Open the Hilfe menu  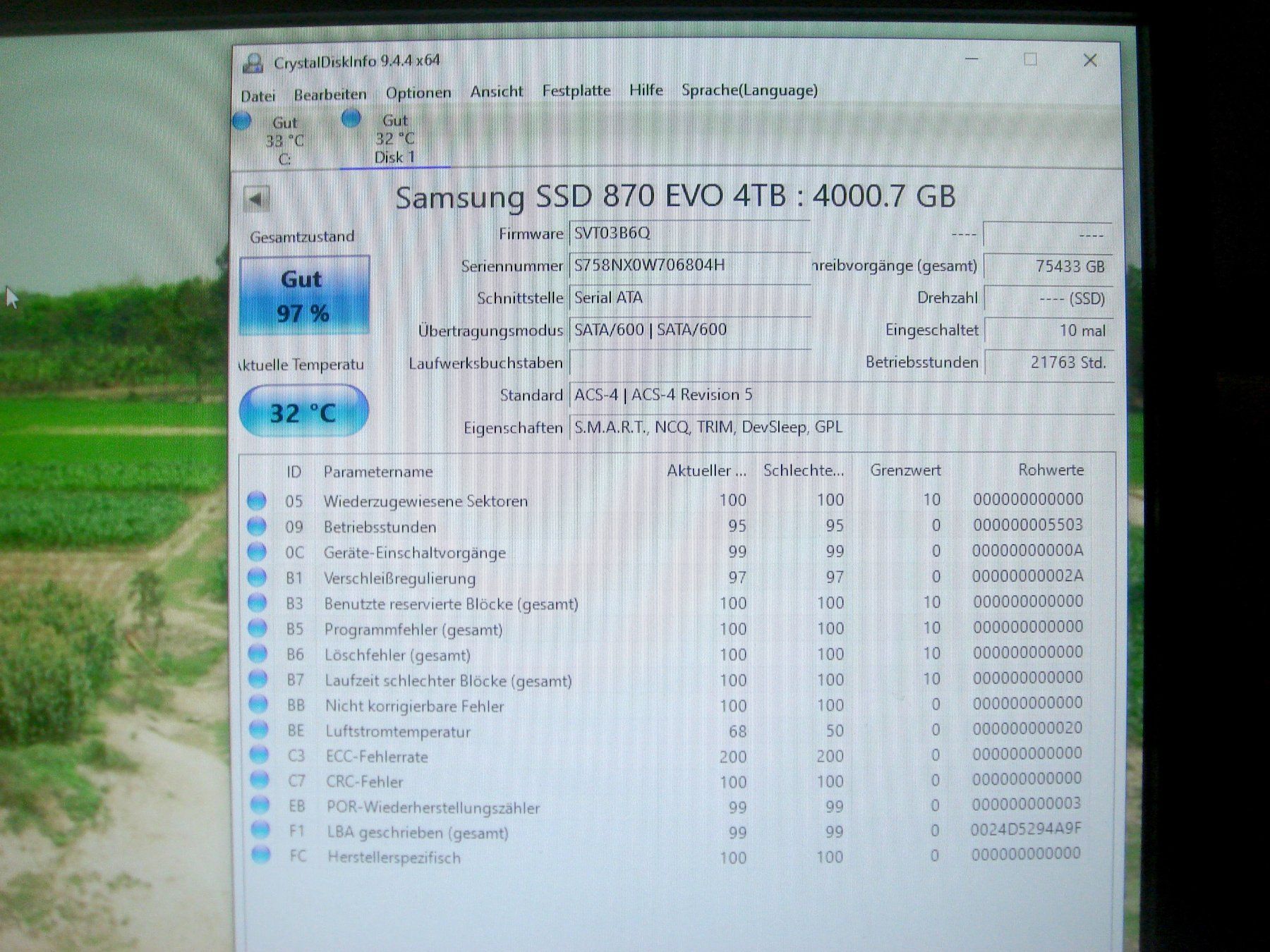[x=646, y=90]
